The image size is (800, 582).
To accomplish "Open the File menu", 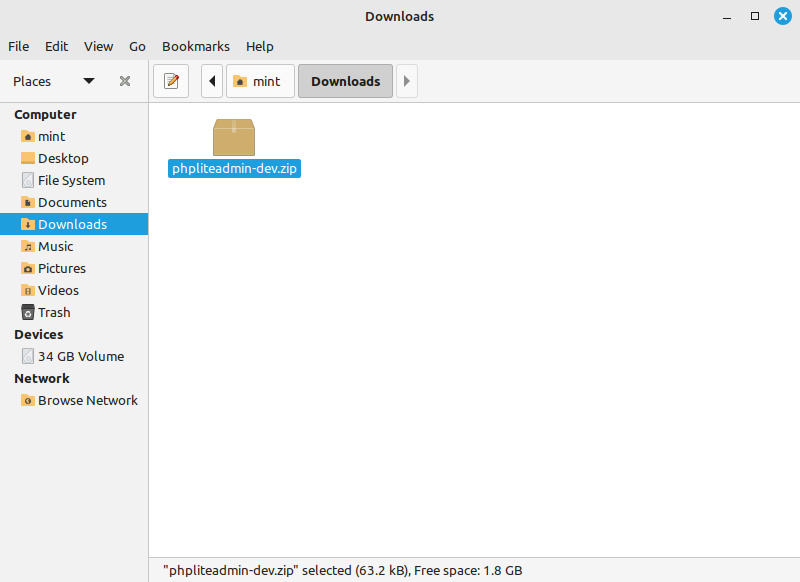I will point(18,46).
